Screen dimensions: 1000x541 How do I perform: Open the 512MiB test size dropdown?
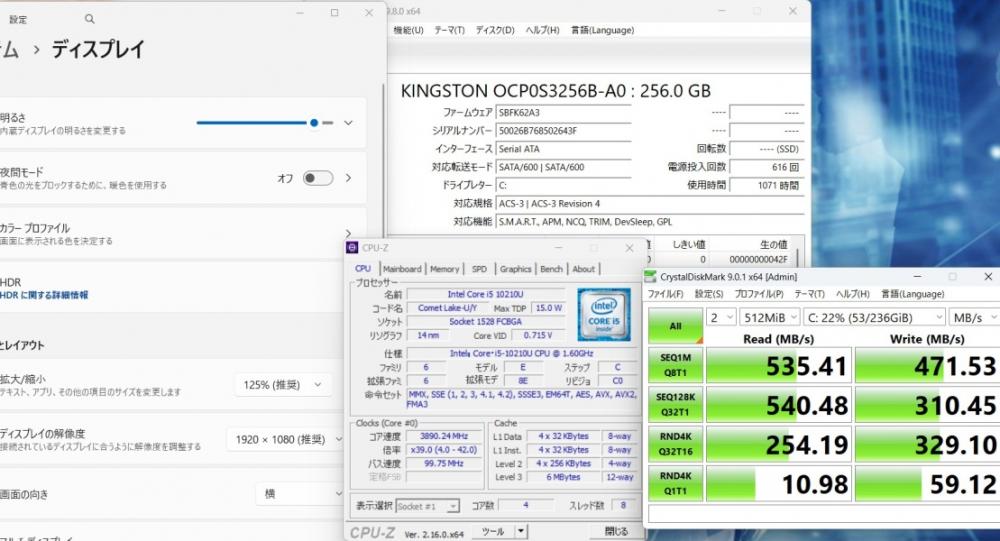770,317
